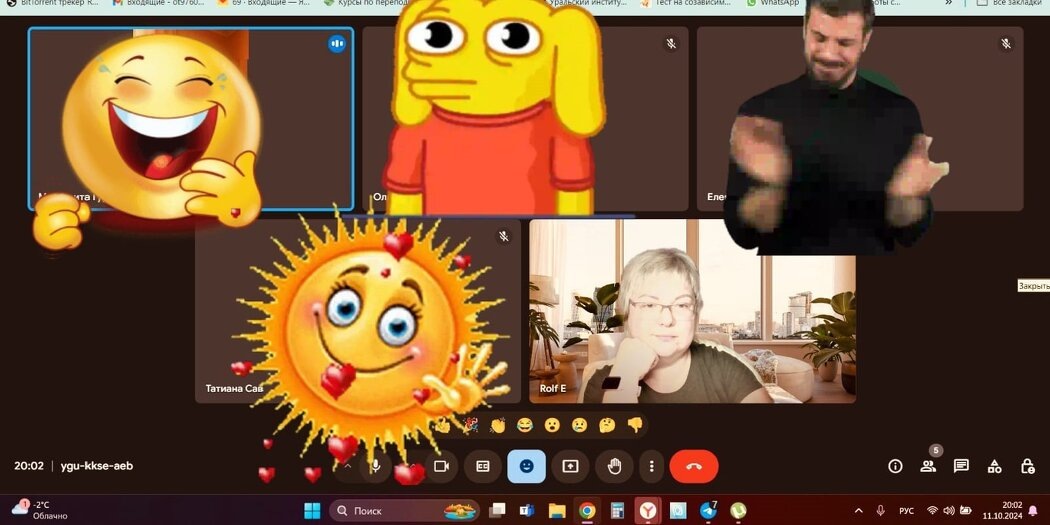
Task: Open uTorrent from the taskbar
Action: click(738, 511)
